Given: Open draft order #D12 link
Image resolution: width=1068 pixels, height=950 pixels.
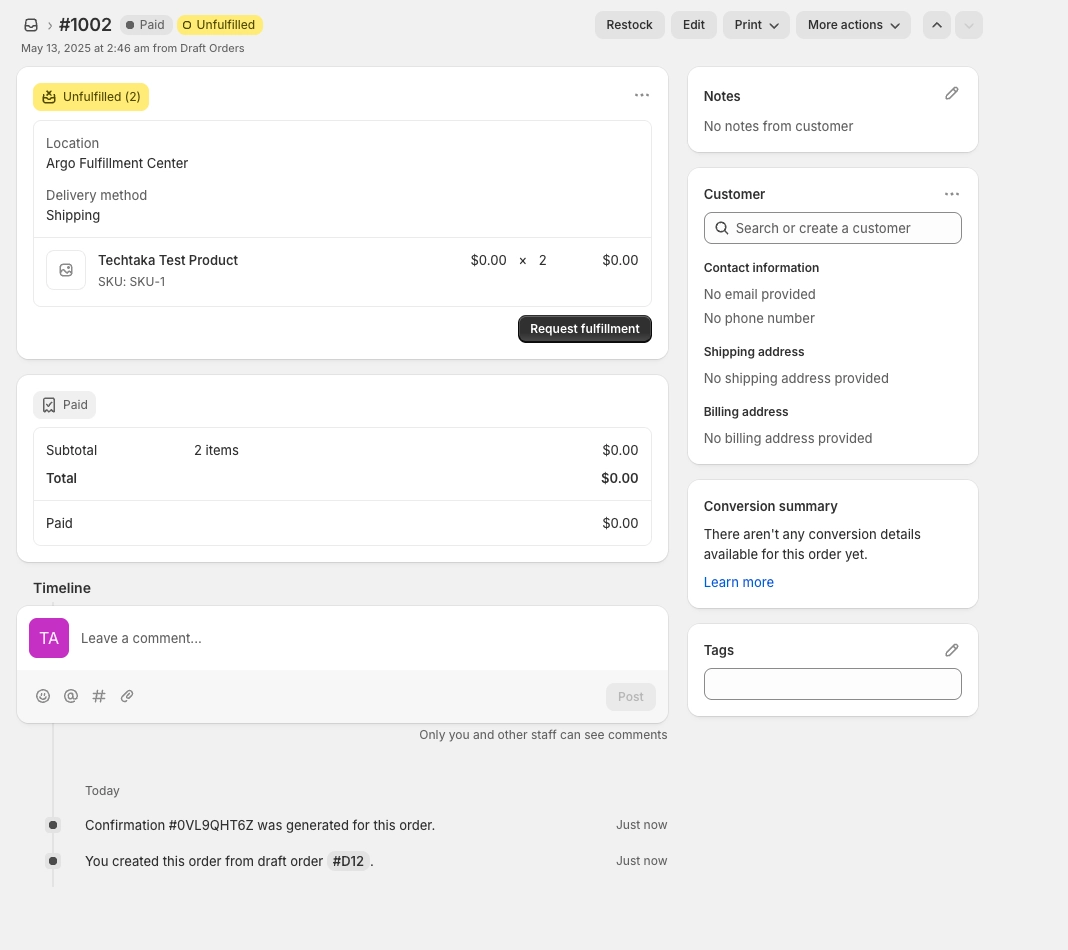Looking at the screenshot, I should pos(348,861).
